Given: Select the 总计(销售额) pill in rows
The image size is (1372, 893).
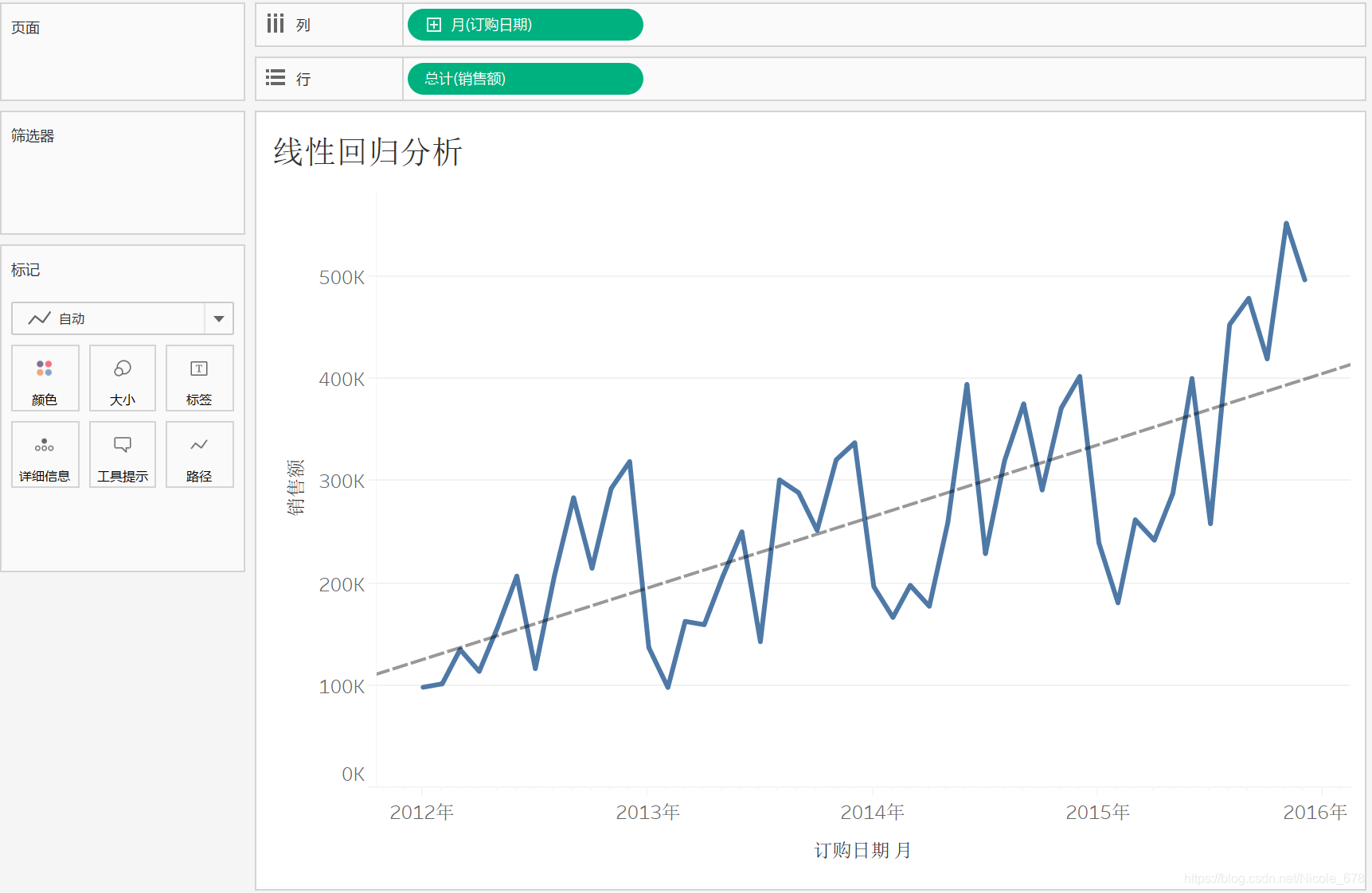Looking at the screenshot, I should [525, 79].
